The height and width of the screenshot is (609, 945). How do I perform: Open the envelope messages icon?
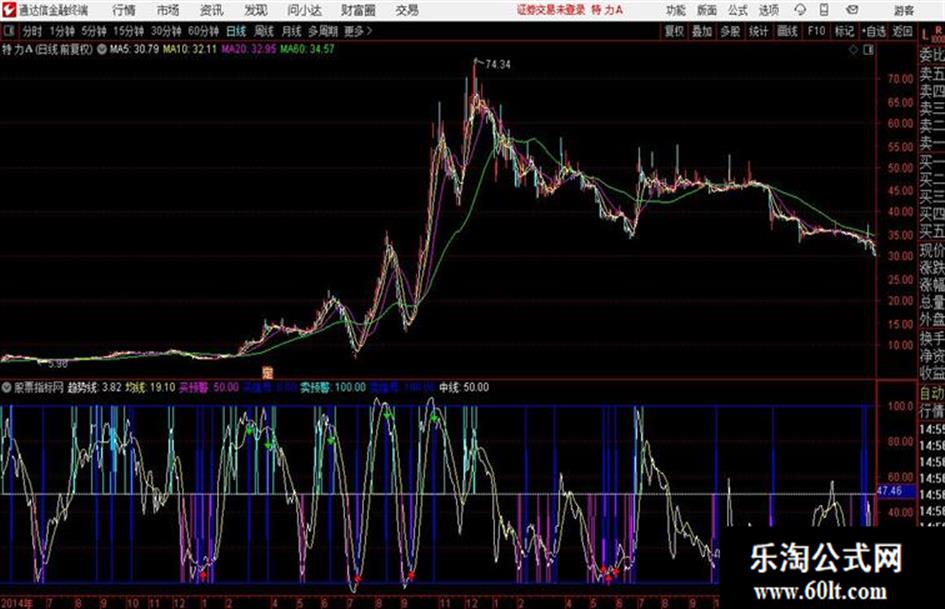(x=852, y=10)
